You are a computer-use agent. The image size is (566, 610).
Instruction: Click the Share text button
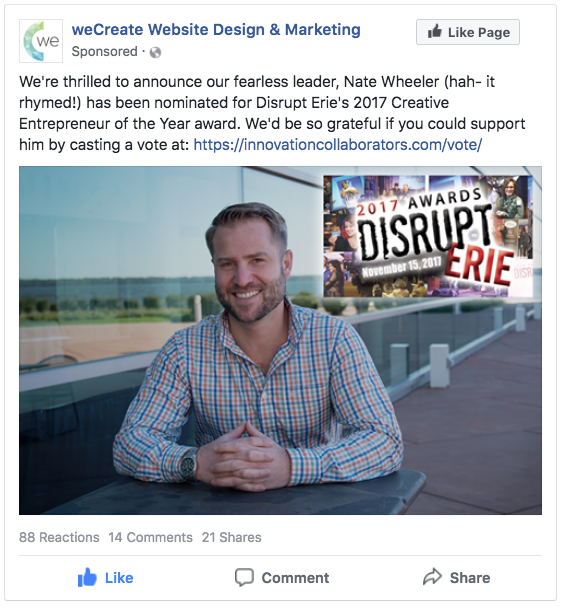tap(470, 578)
